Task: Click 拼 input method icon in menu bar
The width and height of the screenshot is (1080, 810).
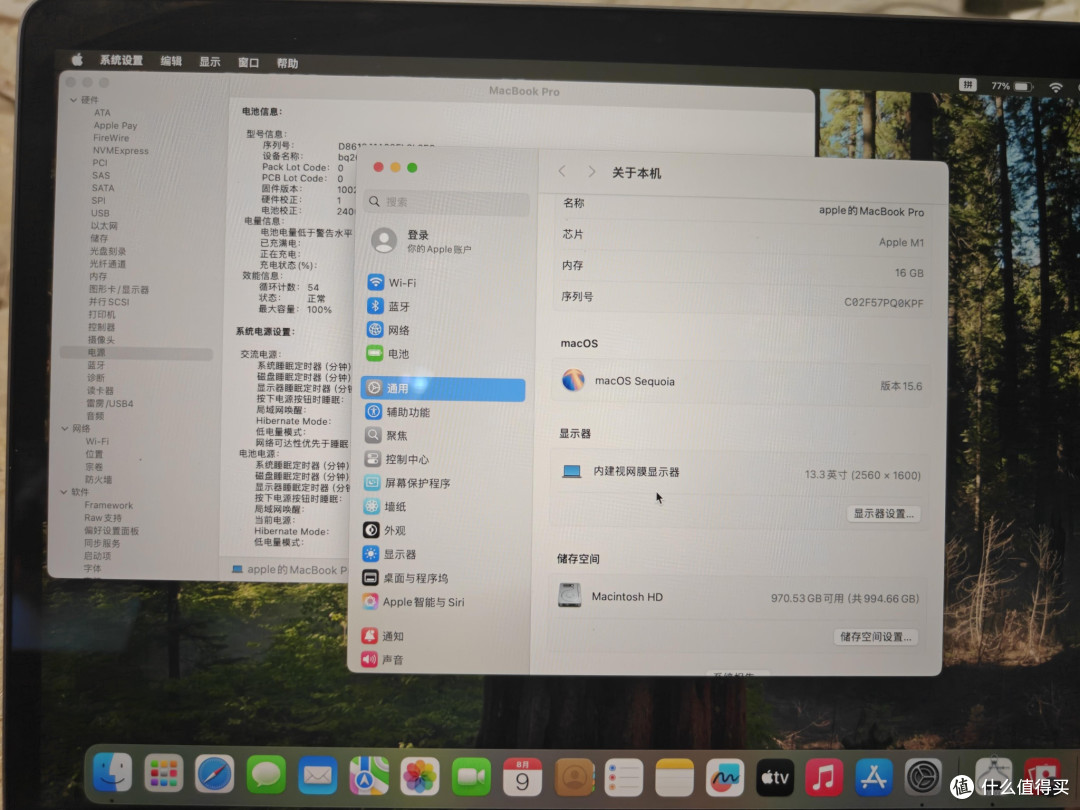Action: pyautogui.click(x=968, y=85)
